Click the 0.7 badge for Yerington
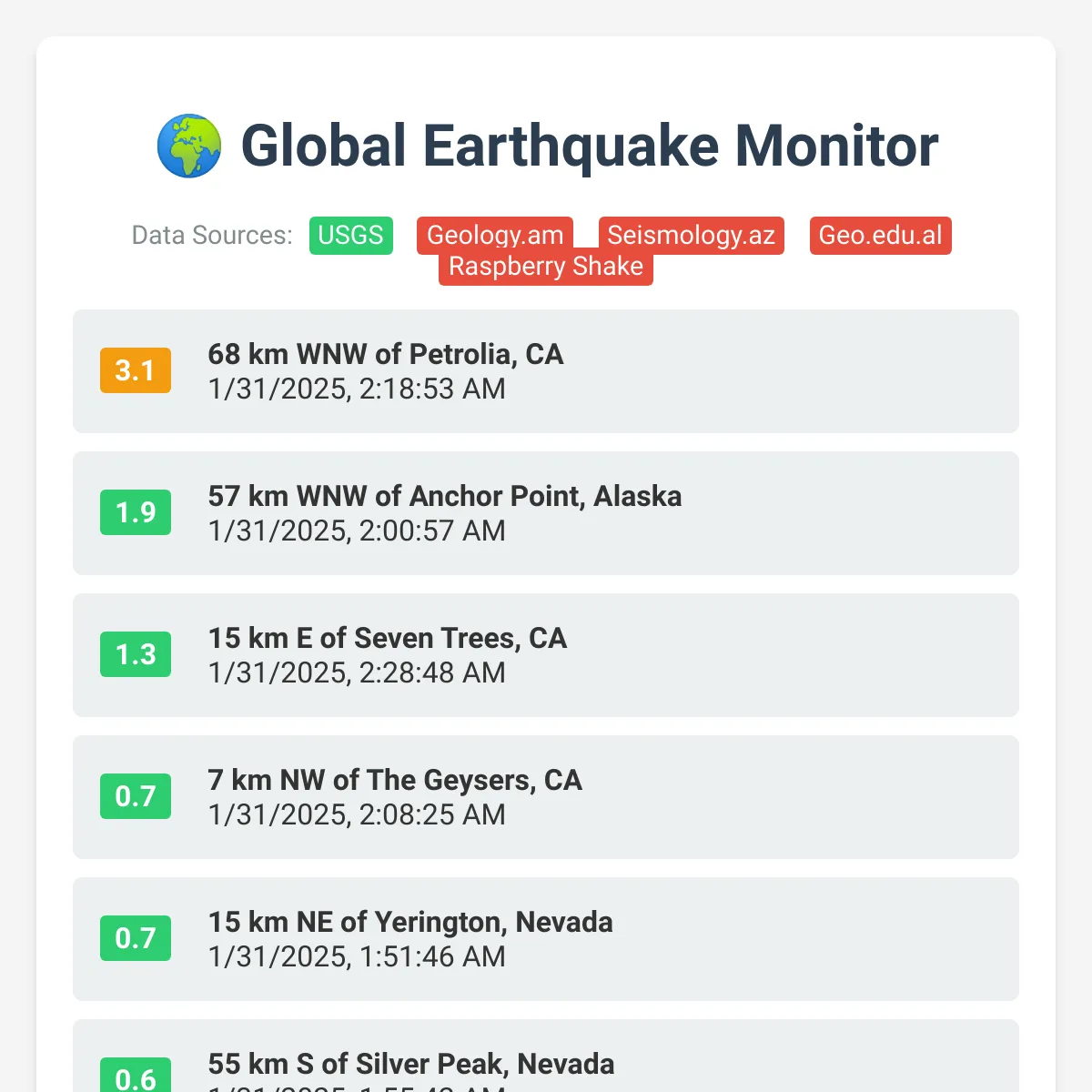The width and height of the screenshot is (1092, 1092). pyautogui.click(x=136, y=938)
